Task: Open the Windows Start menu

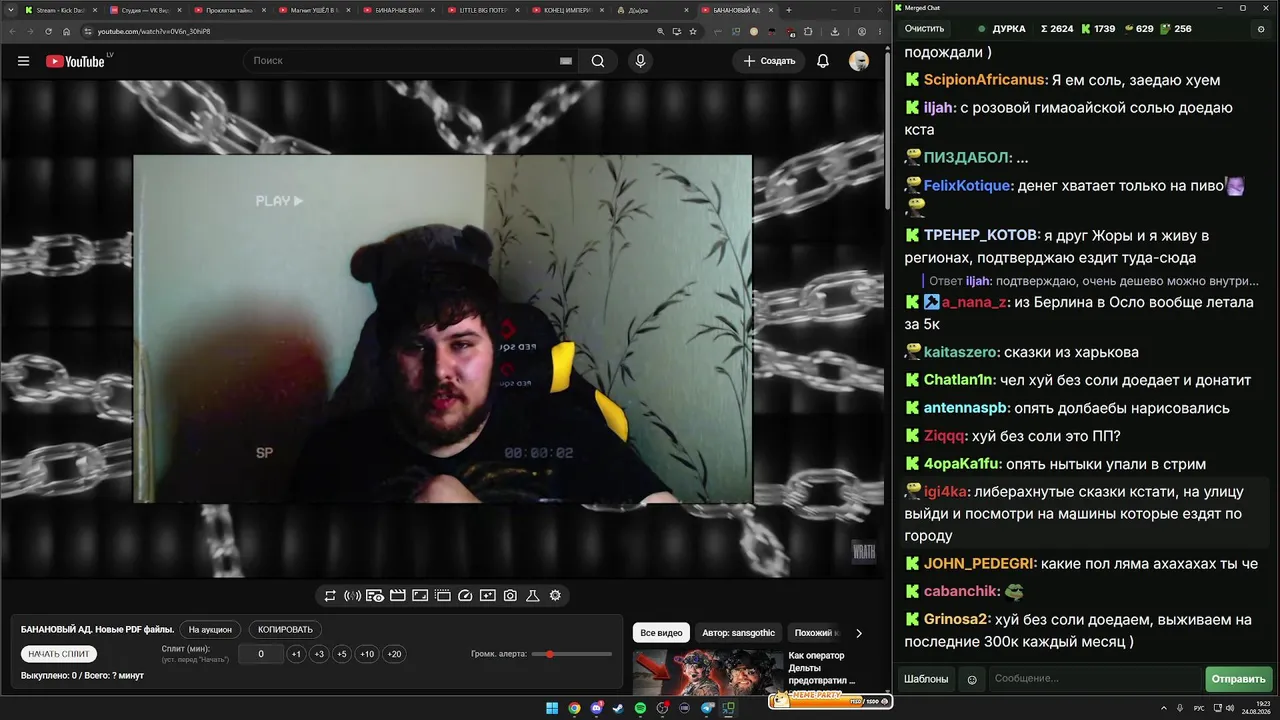Action: click(552, 709)
